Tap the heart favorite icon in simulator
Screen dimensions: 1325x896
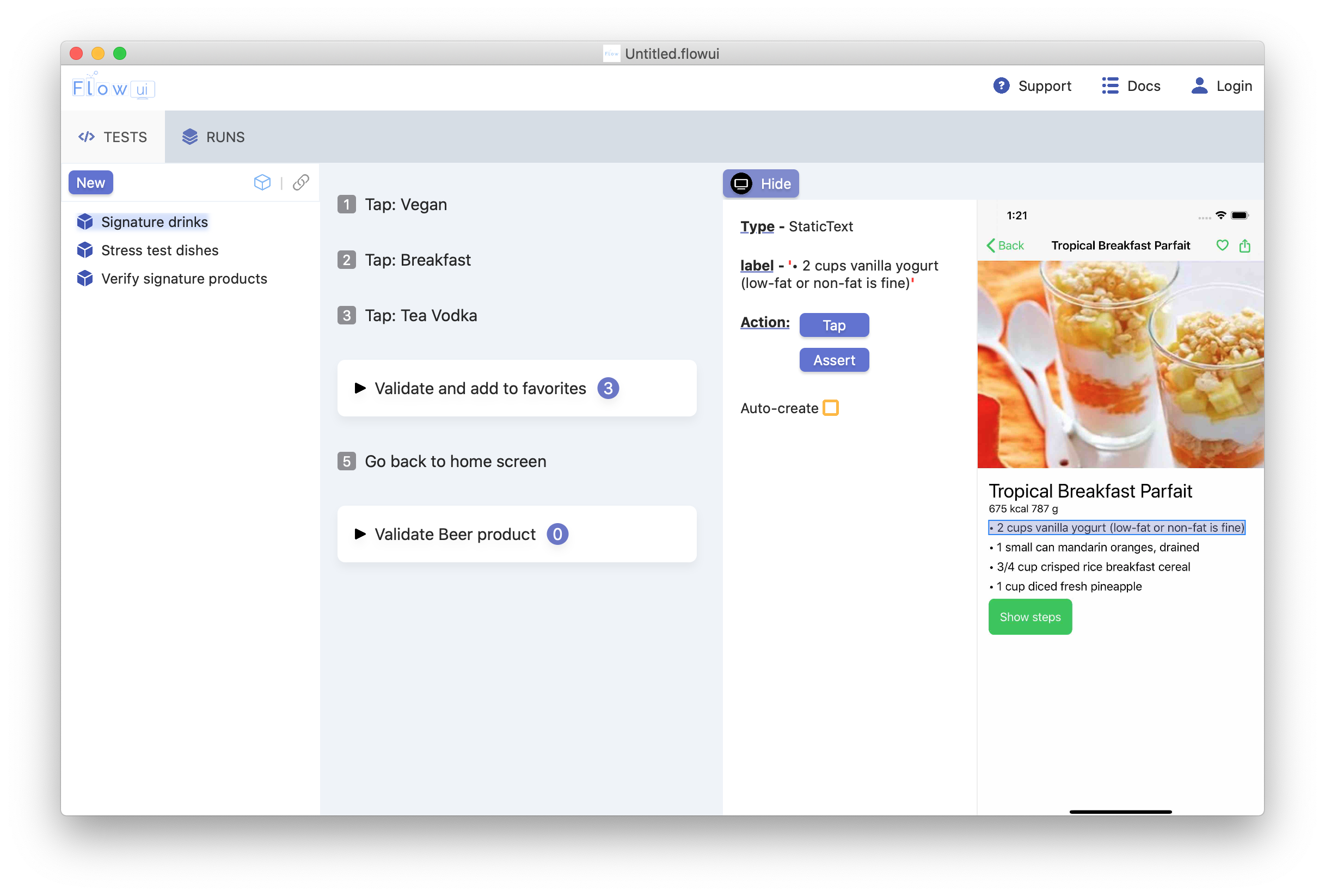coord(1222,246)
